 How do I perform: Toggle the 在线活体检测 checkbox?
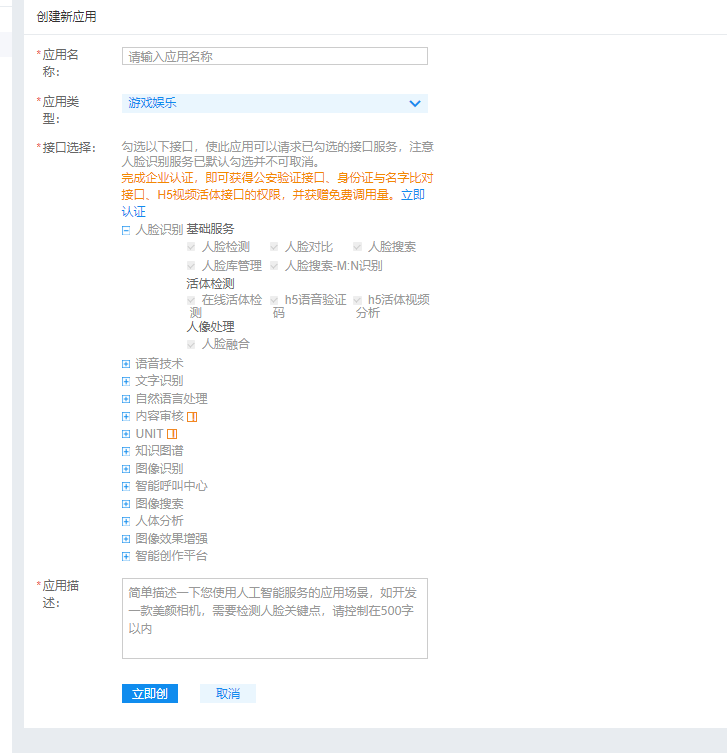(191, 300)
